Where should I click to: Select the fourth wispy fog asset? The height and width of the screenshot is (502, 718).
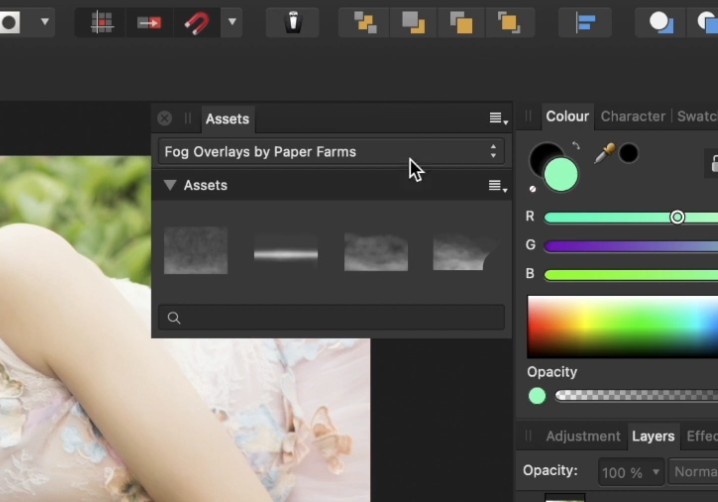pos(466,252)
